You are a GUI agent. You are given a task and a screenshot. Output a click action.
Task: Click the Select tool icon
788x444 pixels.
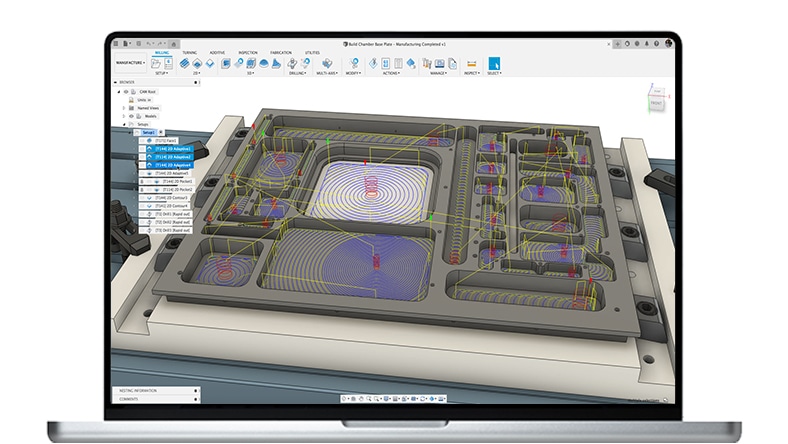pyautogui.click(x=493, y=62)
